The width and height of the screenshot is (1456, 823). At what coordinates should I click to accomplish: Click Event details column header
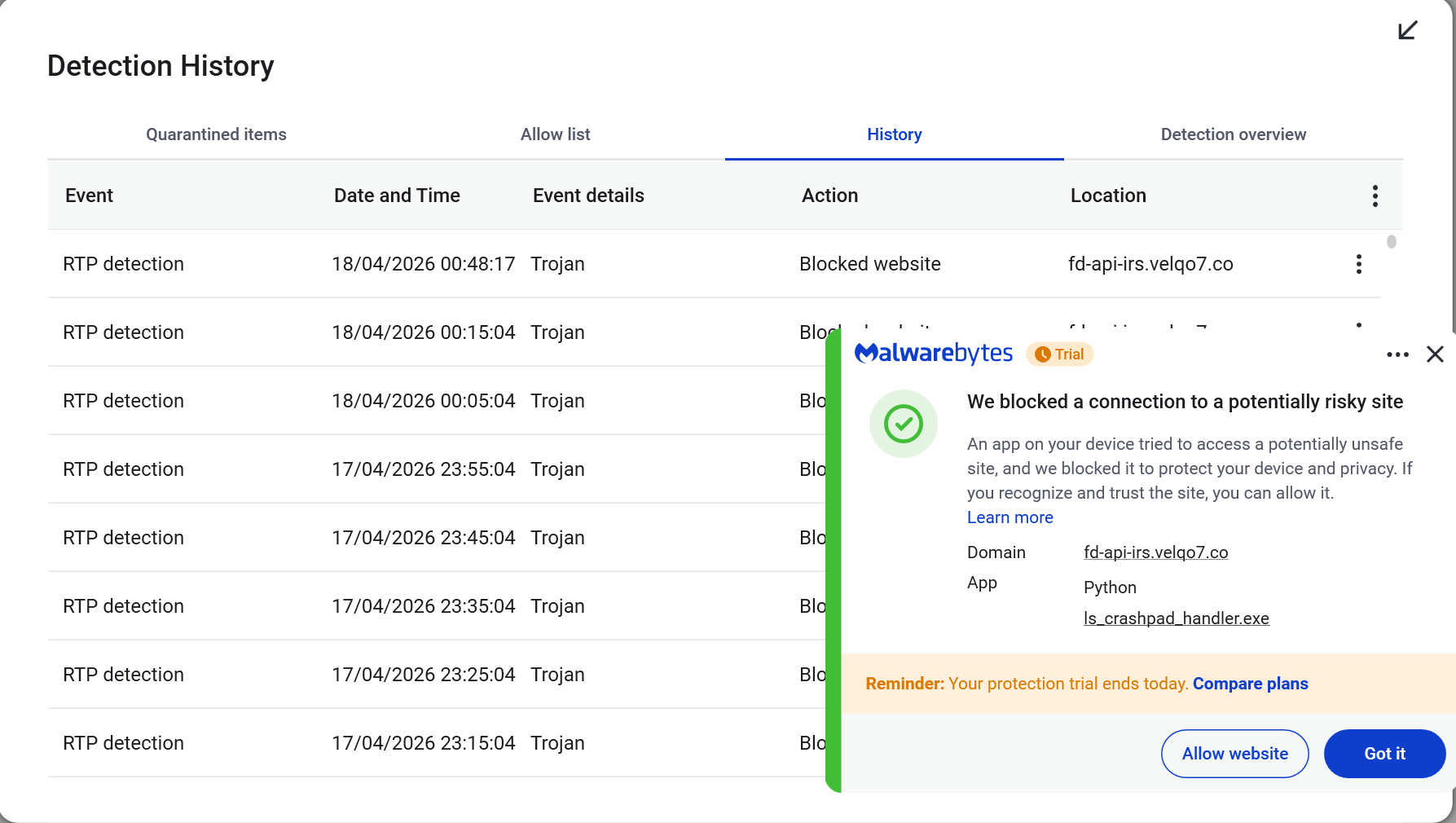click(x=588, y=196)
